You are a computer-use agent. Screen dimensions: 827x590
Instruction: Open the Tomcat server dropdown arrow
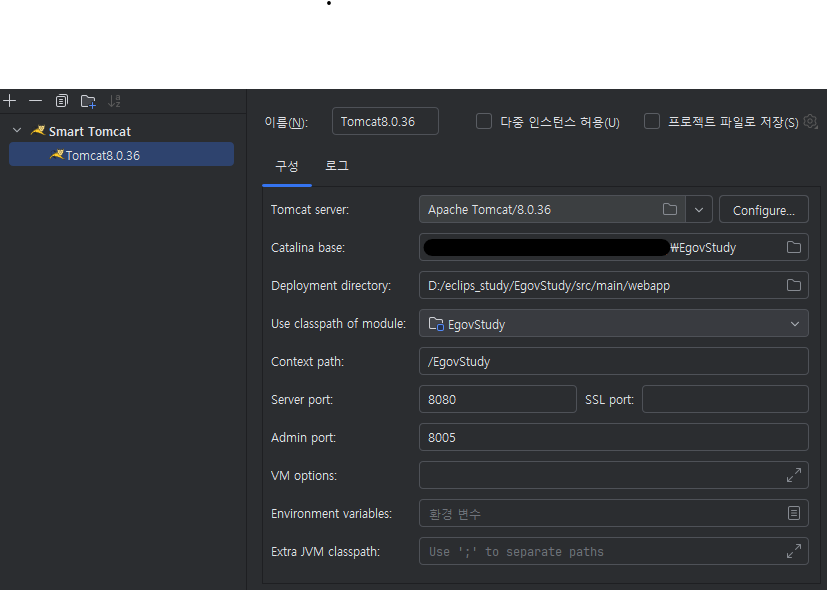699,210
